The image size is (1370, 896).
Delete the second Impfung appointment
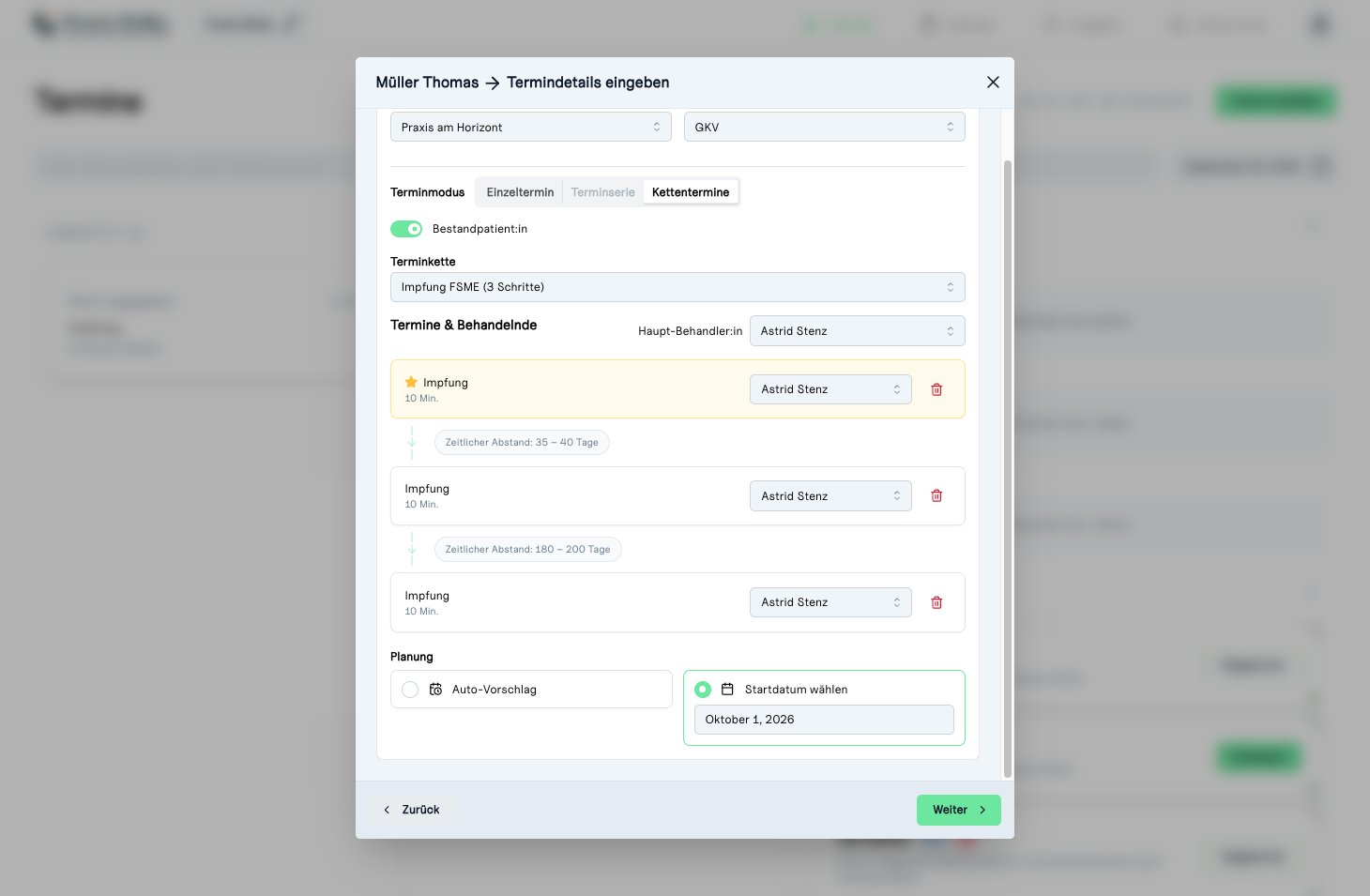936,495
